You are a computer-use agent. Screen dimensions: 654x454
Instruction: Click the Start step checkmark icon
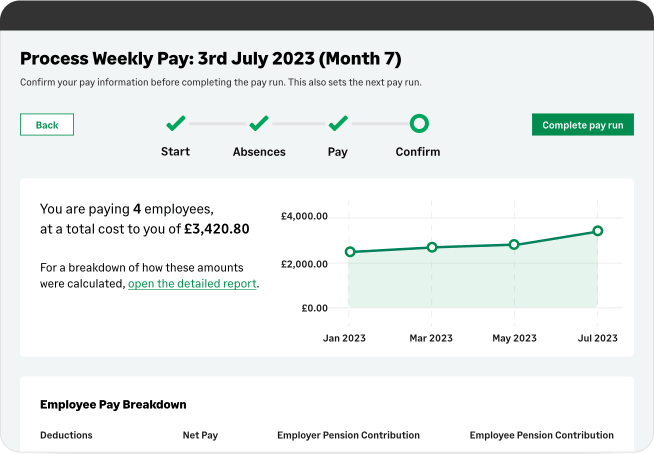(176, 124)
